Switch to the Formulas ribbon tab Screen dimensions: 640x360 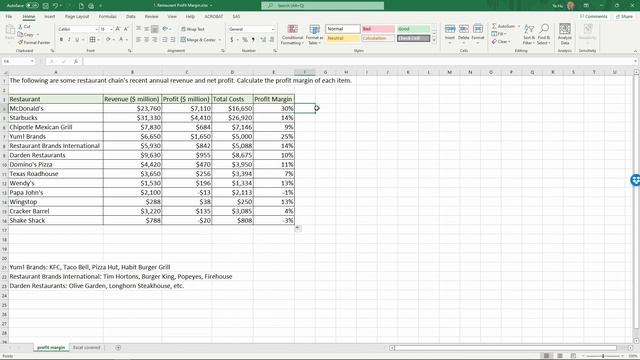coord(107,17)
